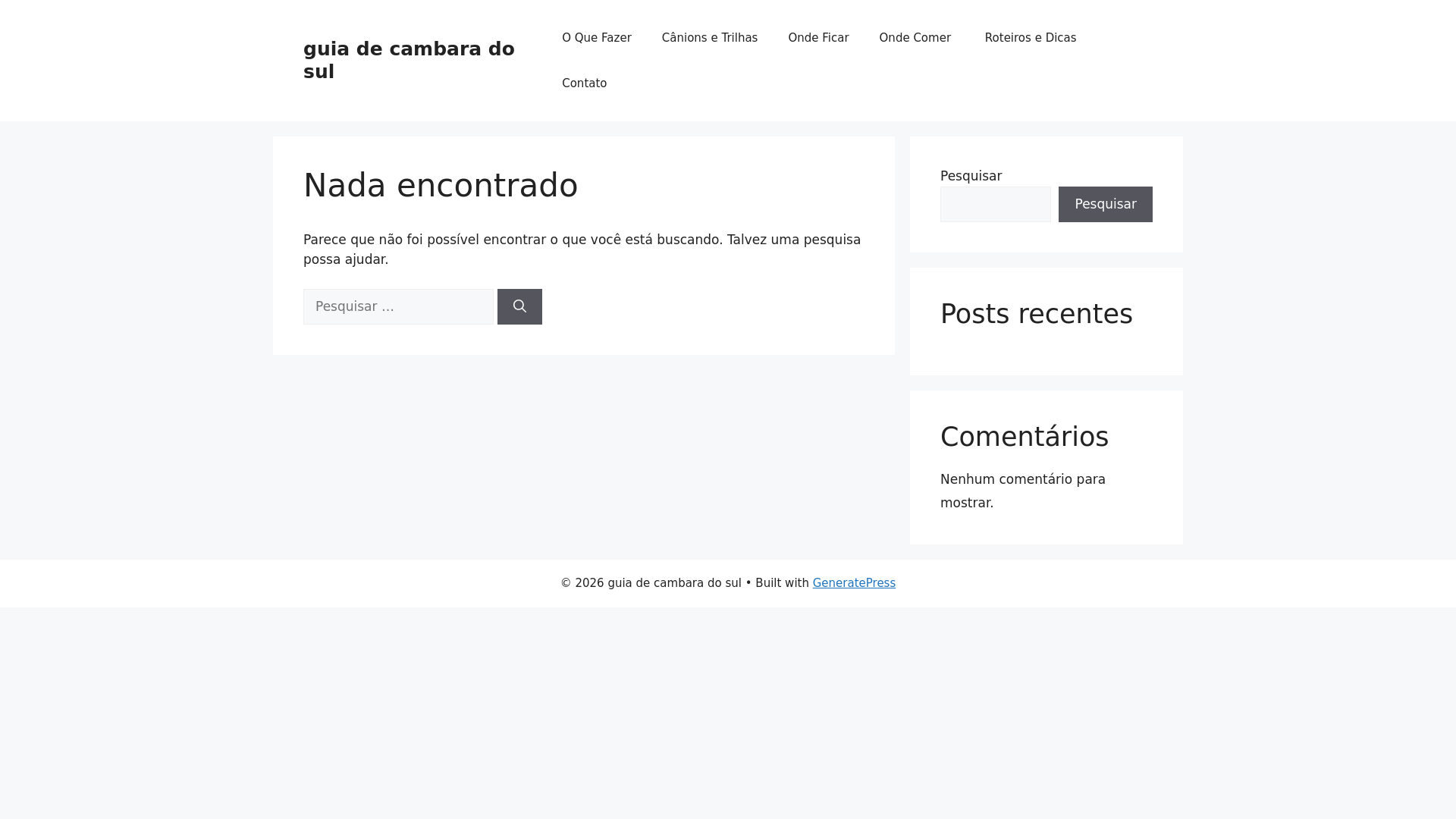
Task: Click the magnifier search icon button
Action: (x=519, y=306)
